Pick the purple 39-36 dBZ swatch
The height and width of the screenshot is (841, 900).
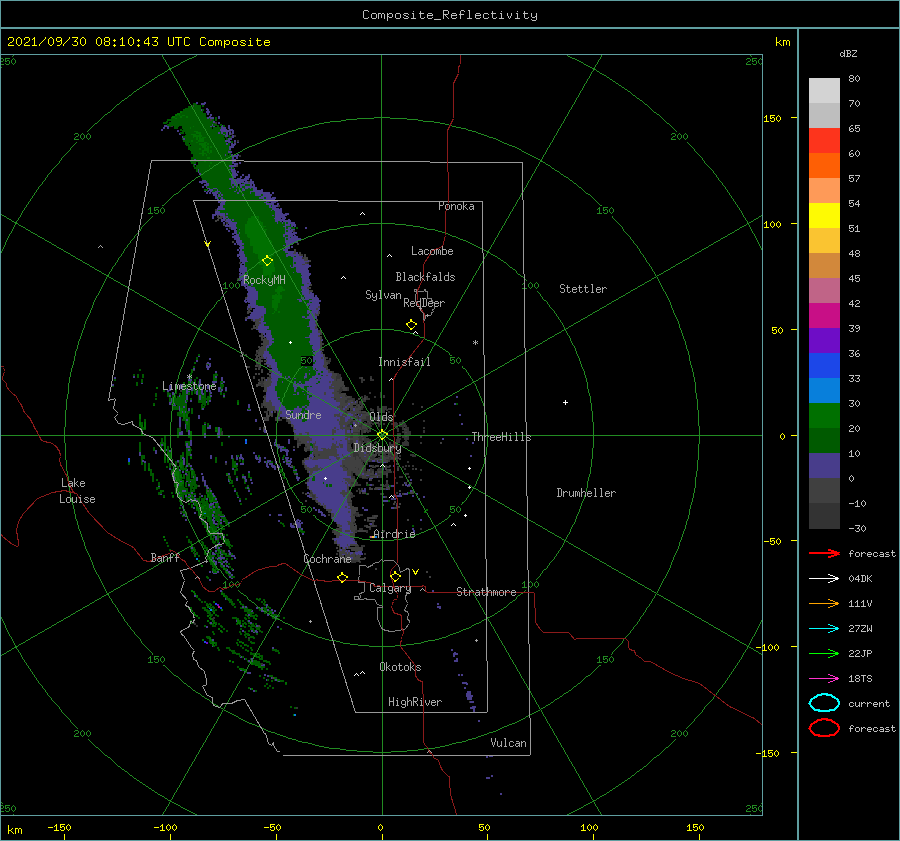click(824, 341)
